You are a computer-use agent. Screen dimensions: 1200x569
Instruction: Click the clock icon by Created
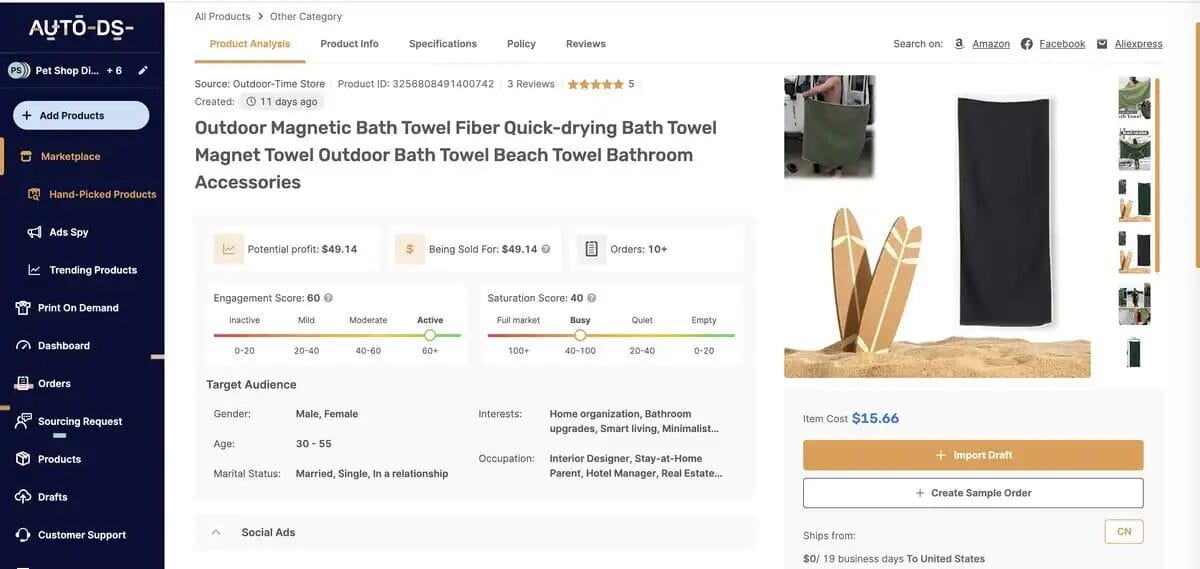tap(252, 102)
